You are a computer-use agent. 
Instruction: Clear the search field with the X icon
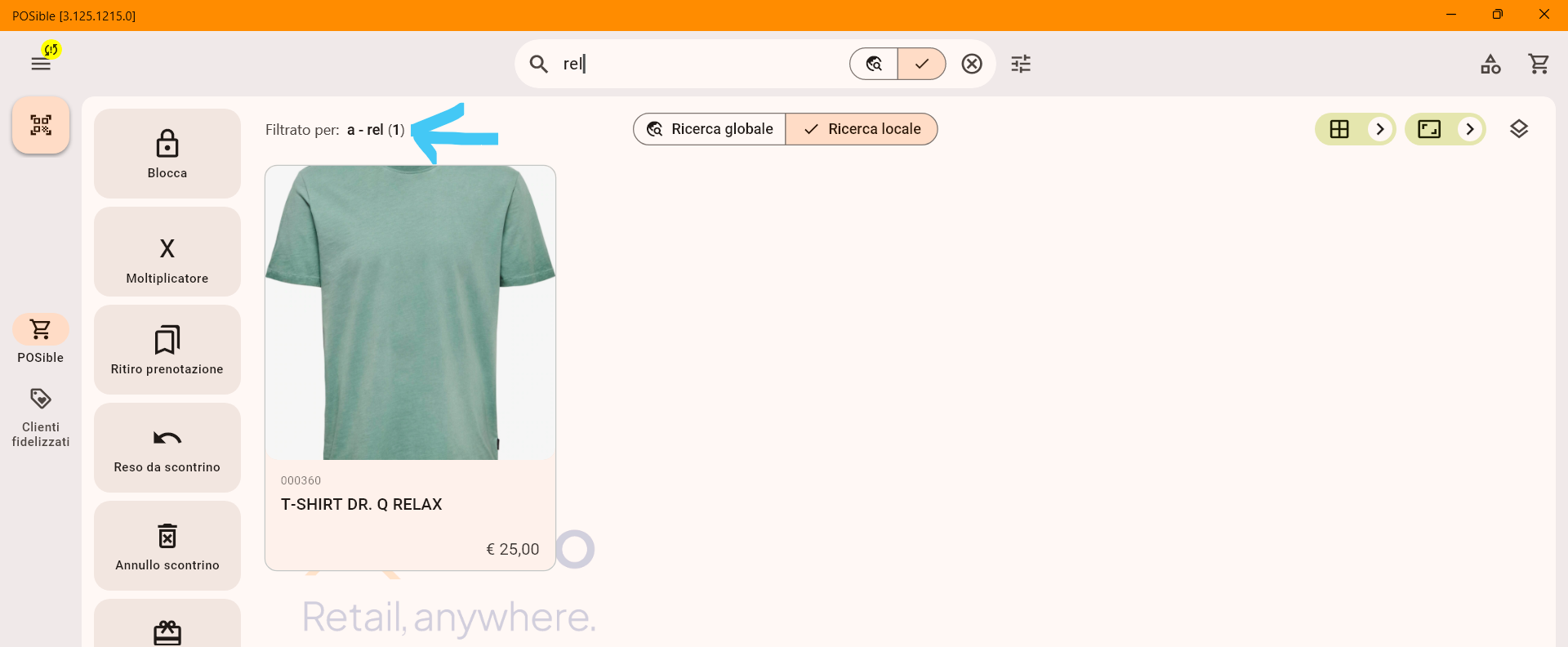tap(972, 64)
